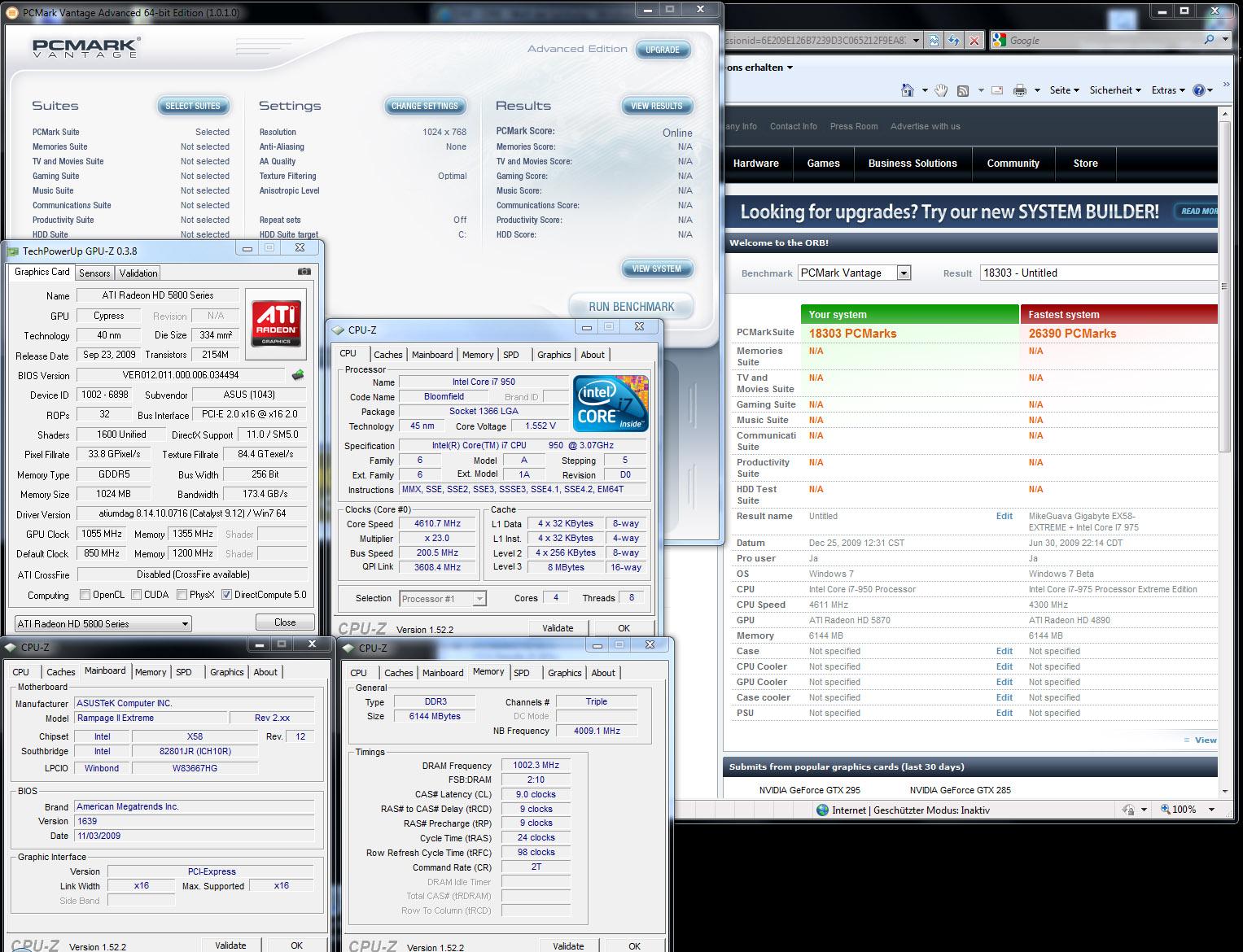Open the Hardware navigation tab on website
This screenshot has height=952, width=1243.
click(756, 164)
